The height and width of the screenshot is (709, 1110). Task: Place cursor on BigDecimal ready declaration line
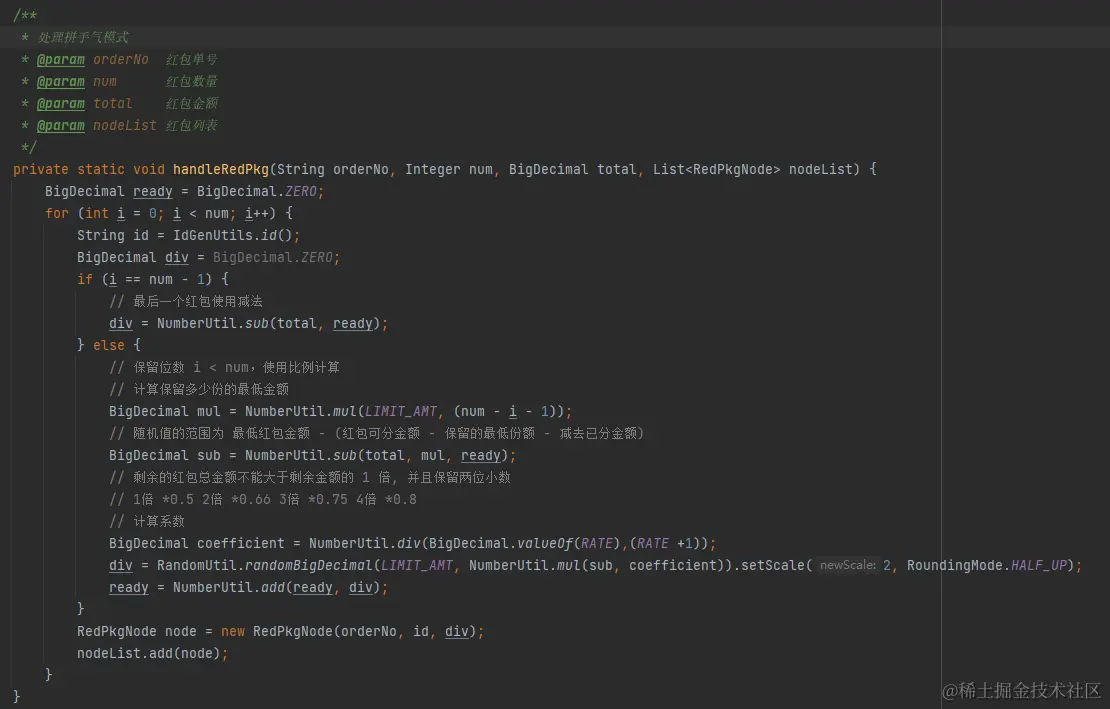[x=184, y=191]
